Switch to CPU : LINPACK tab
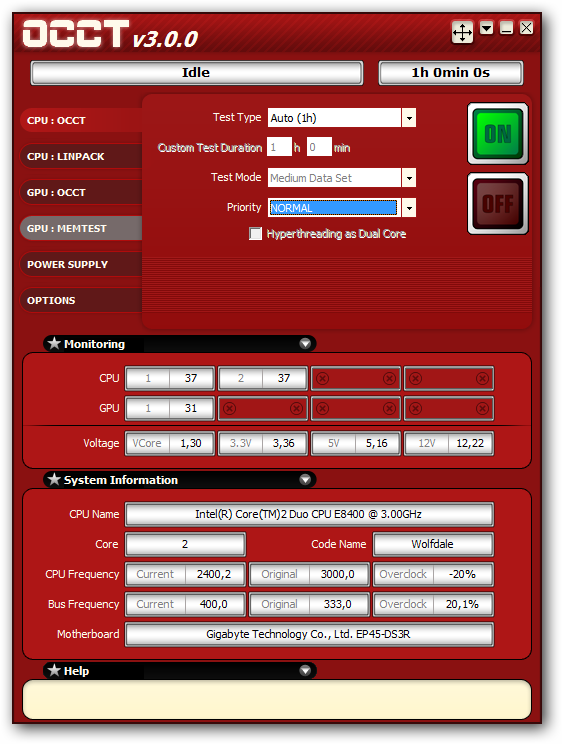Viewport: 562px width, 744px height. 81,156
